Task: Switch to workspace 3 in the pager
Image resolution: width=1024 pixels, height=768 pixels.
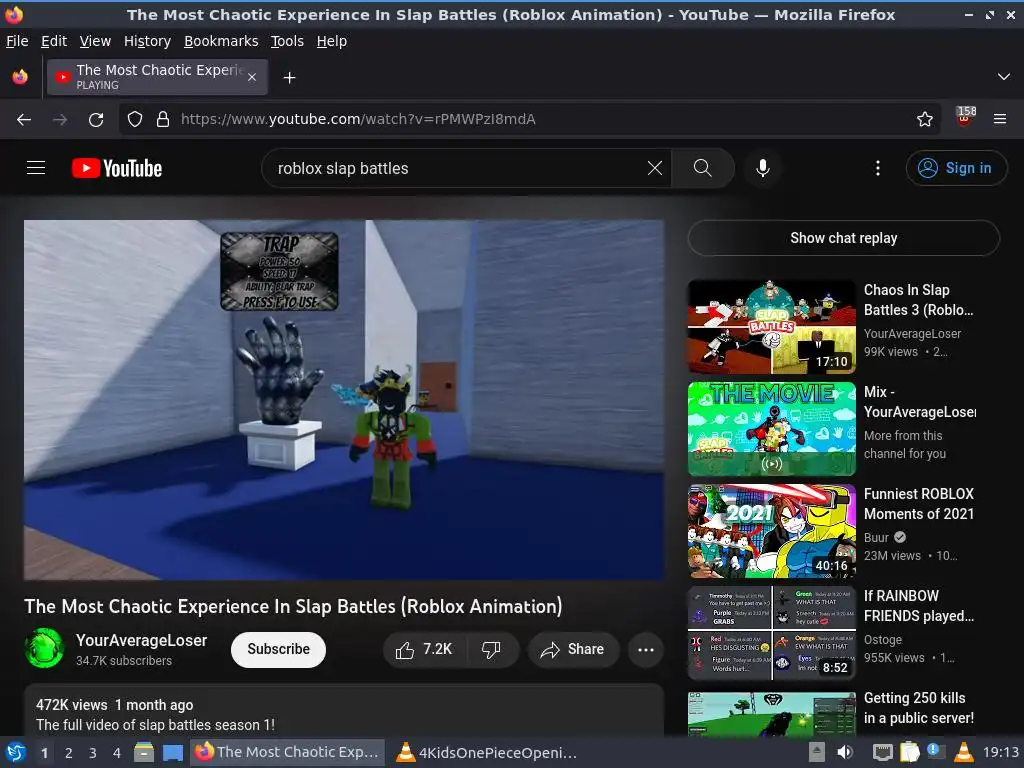Action: click(x=93, y=753)
